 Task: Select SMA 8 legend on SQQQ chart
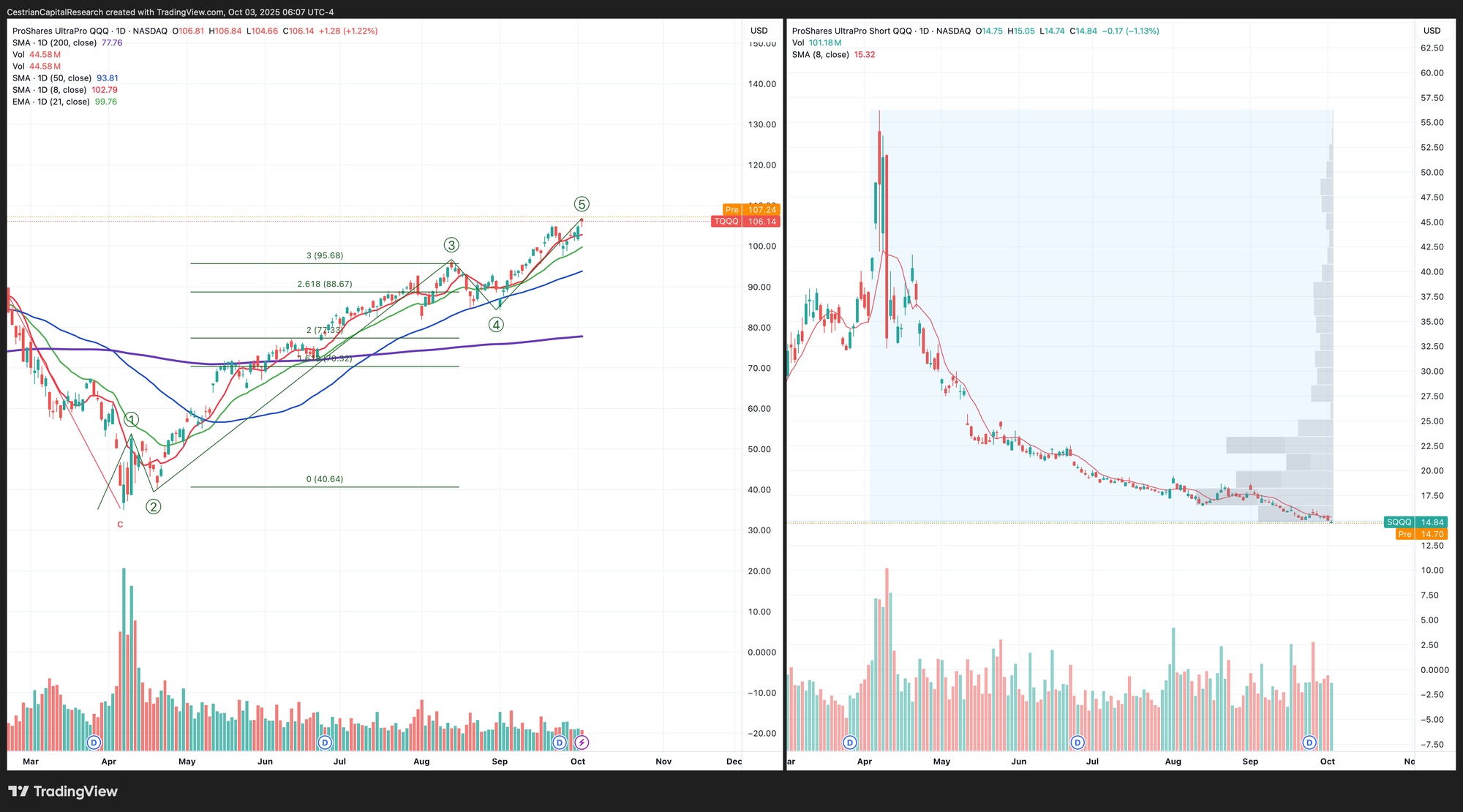pyautogui.click(x=821, y=55)
